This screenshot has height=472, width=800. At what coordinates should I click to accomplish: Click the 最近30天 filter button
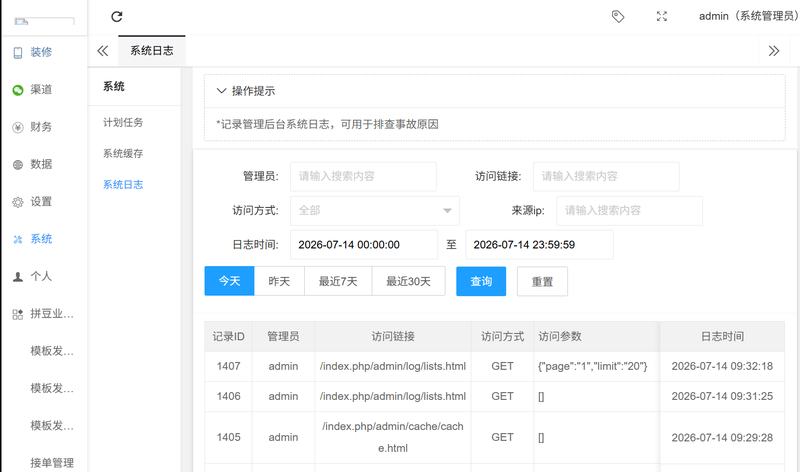pyautogui.click(x=409, y=281)
